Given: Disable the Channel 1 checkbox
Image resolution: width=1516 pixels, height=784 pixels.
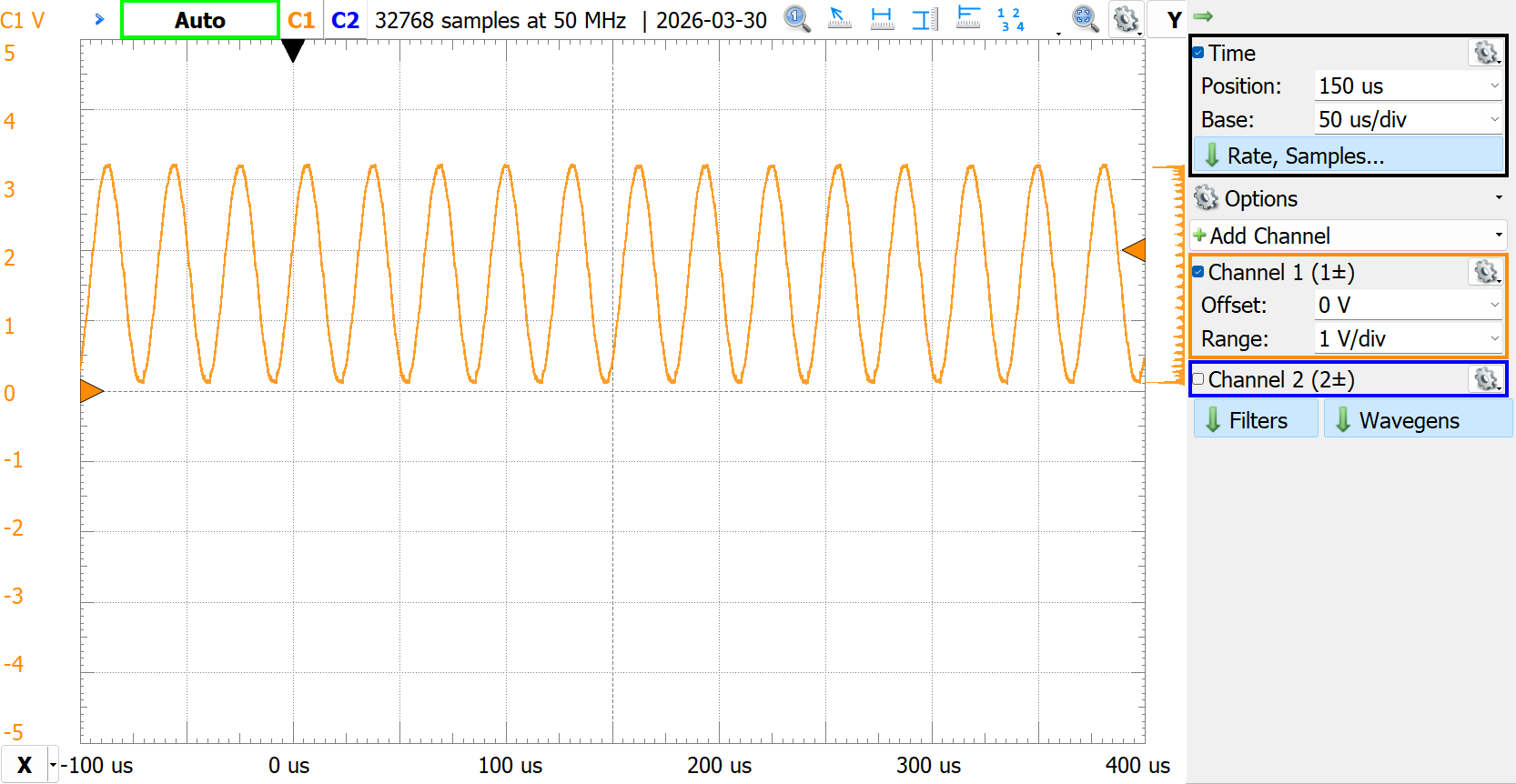Looking at the screenshot, I should click(x=1198, y=272).
